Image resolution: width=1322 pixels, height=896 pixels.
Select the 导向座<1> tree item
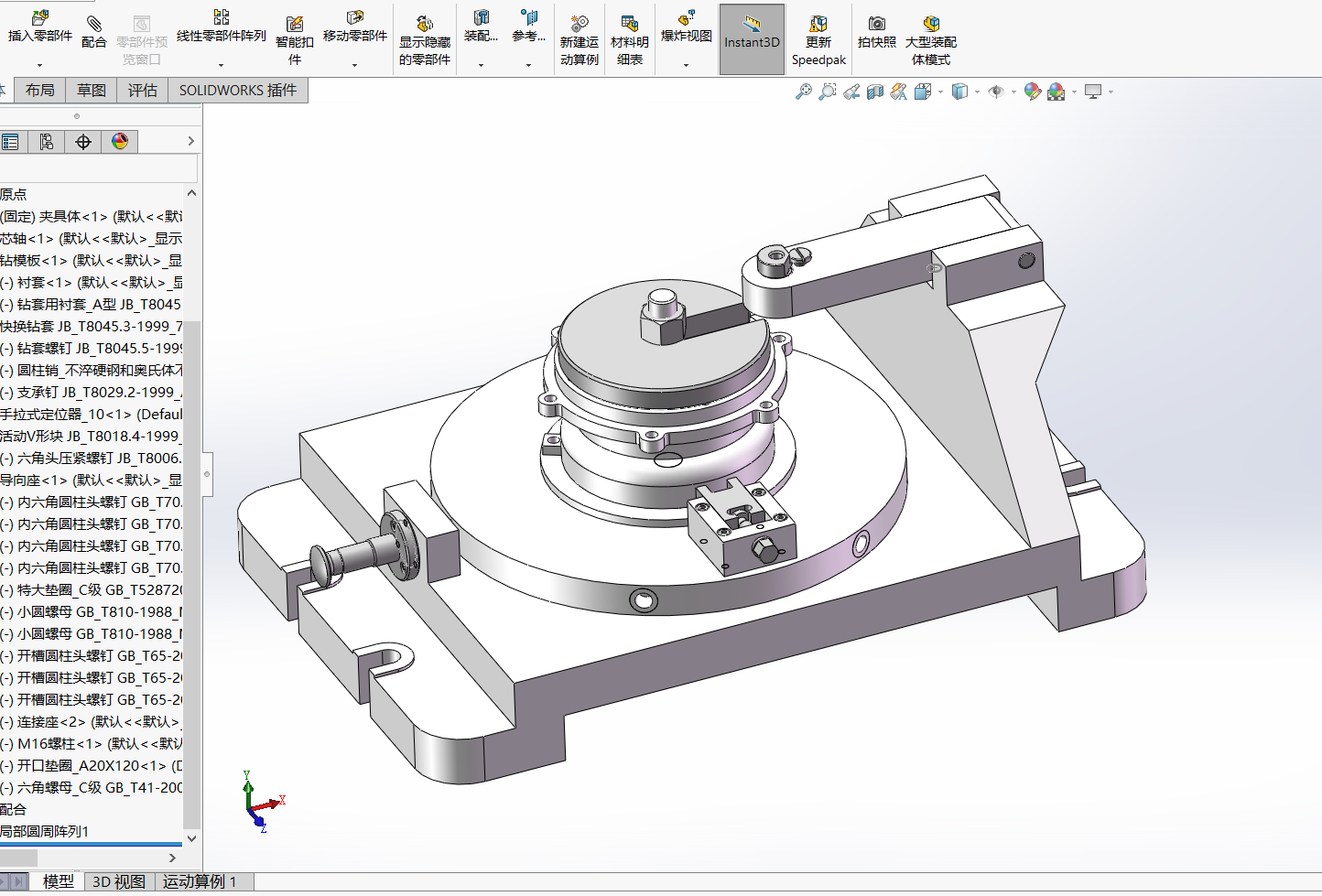(x=92, y=480)
